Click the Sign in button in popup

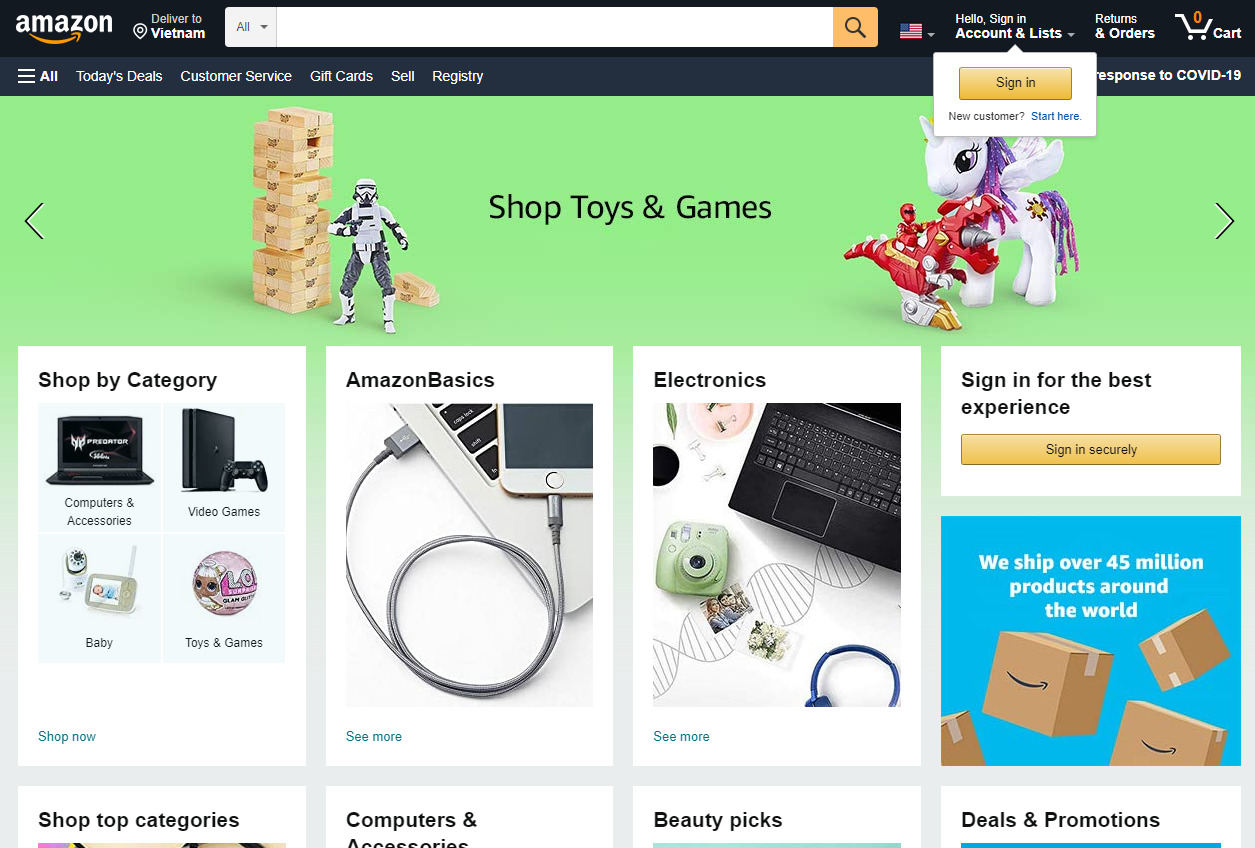1015,83
